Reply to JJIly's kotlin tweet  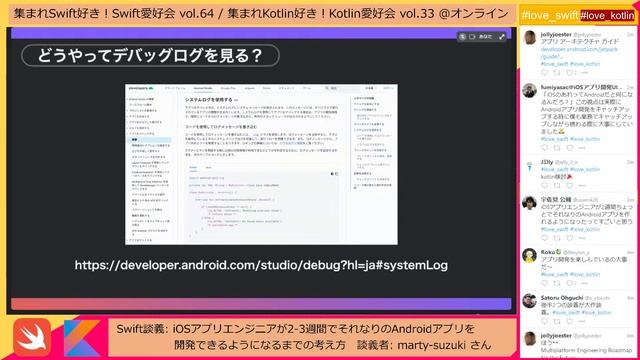tap(544, 185)
